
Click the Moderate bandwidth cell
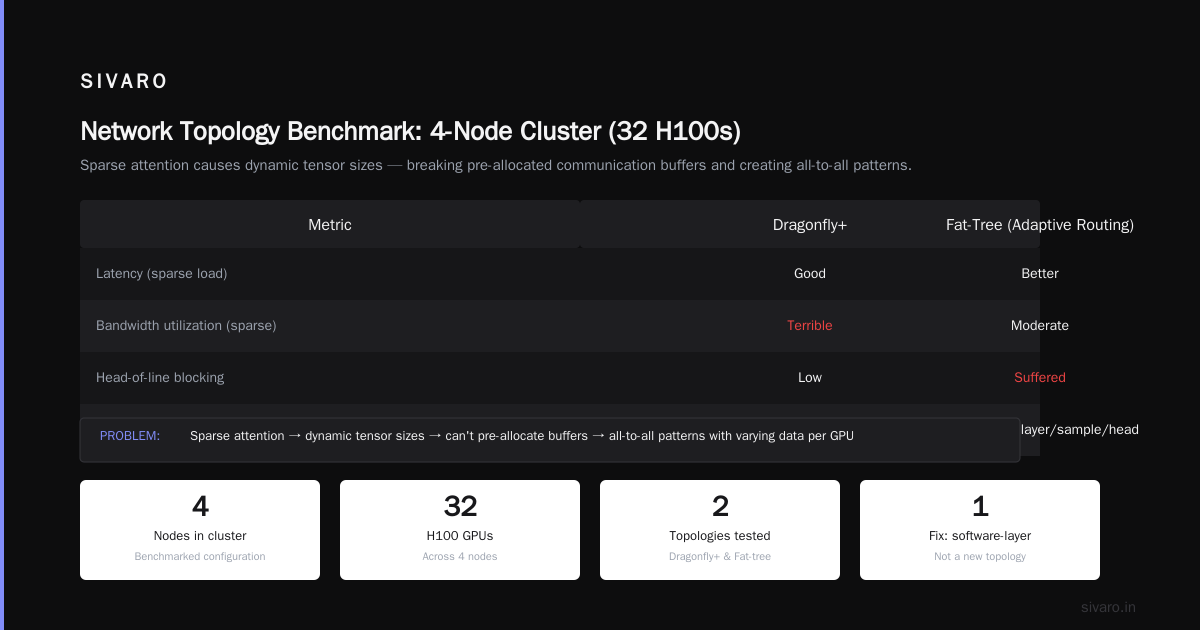coord(1040,325)
